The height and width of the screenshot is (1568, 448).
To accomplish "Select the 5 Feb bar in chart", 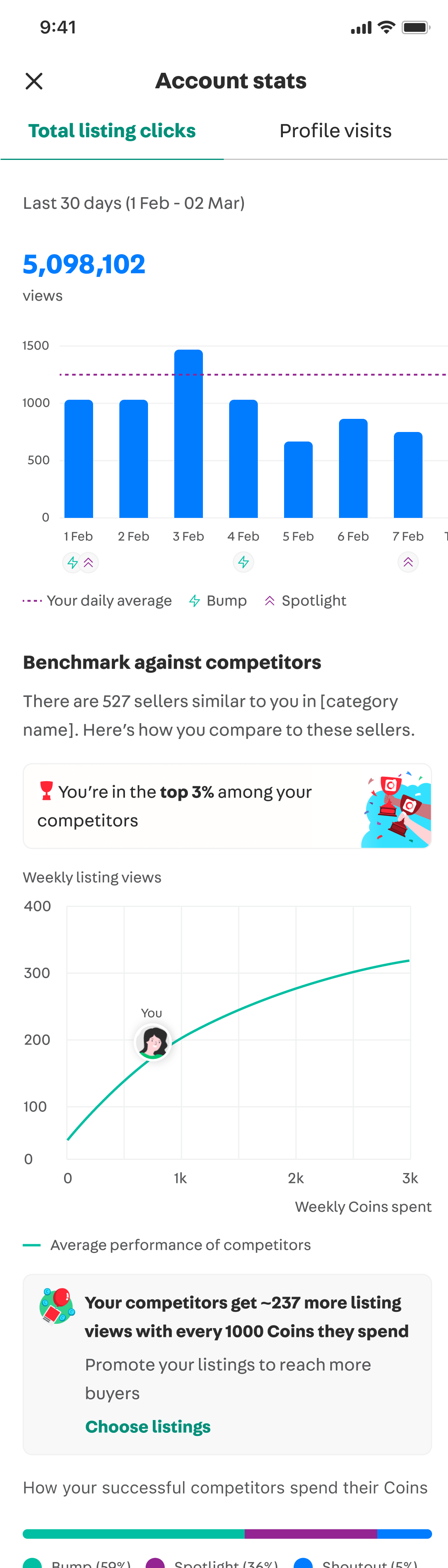I will (298, 480).
